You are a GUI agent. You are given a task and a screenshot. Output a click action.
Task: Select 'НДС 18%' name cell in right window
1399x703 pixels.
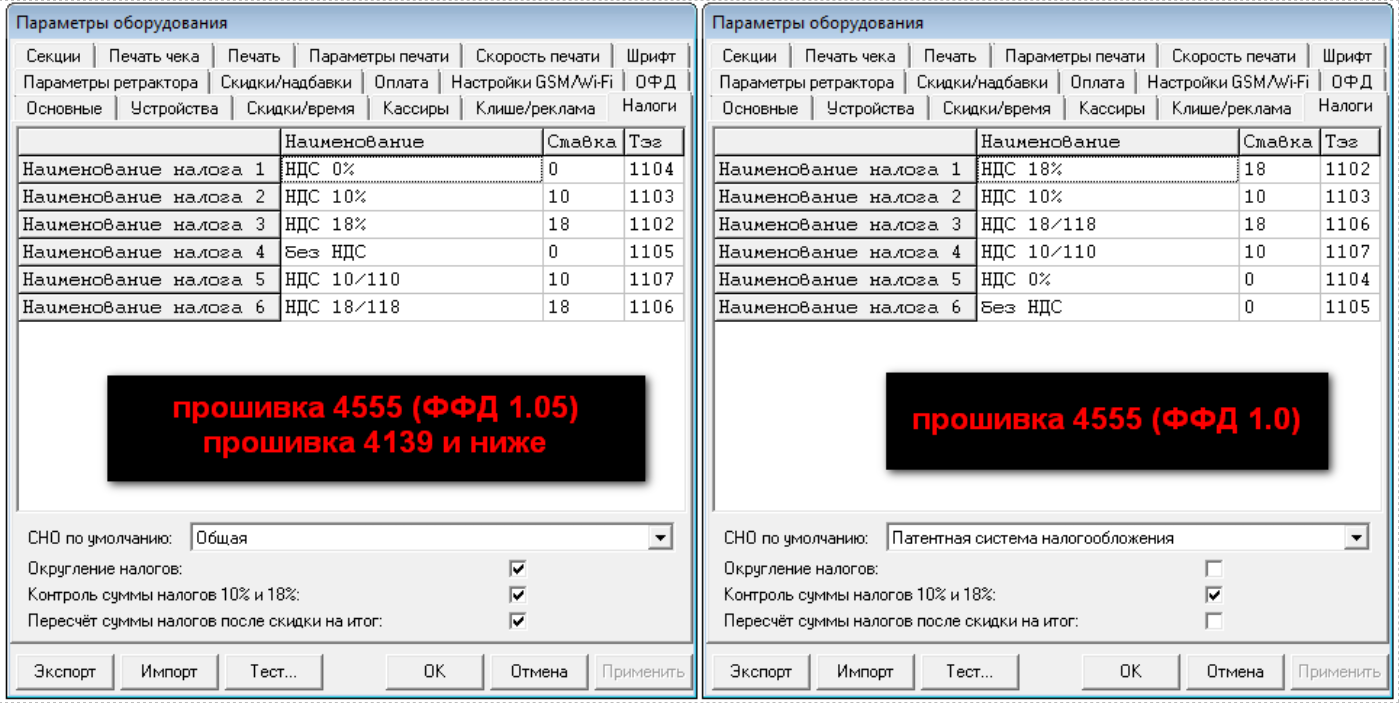1108,170
